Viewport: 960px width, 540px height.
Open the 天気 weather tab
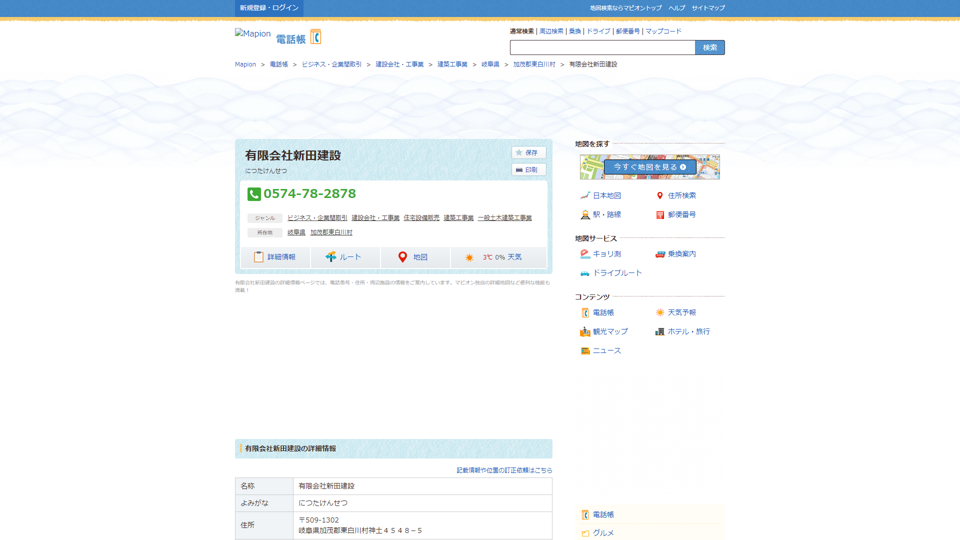[498, 257]
